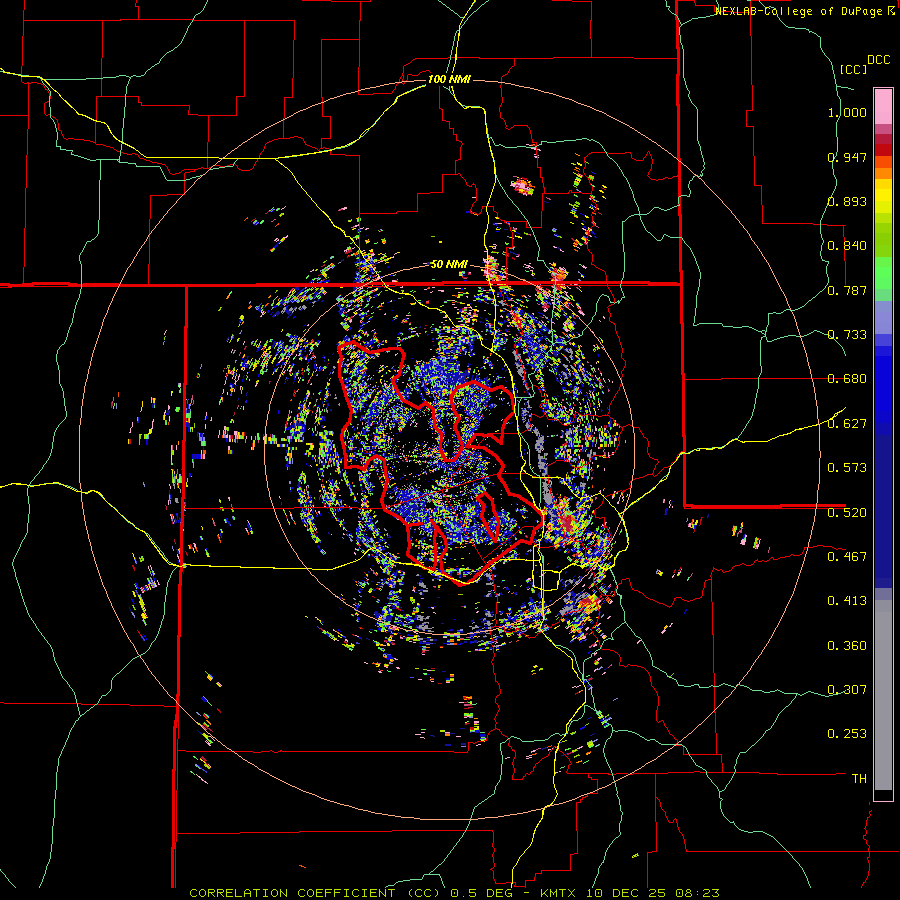Click the [CC] legend heading
Screen dimensions: 900x900
pos(853,69)
